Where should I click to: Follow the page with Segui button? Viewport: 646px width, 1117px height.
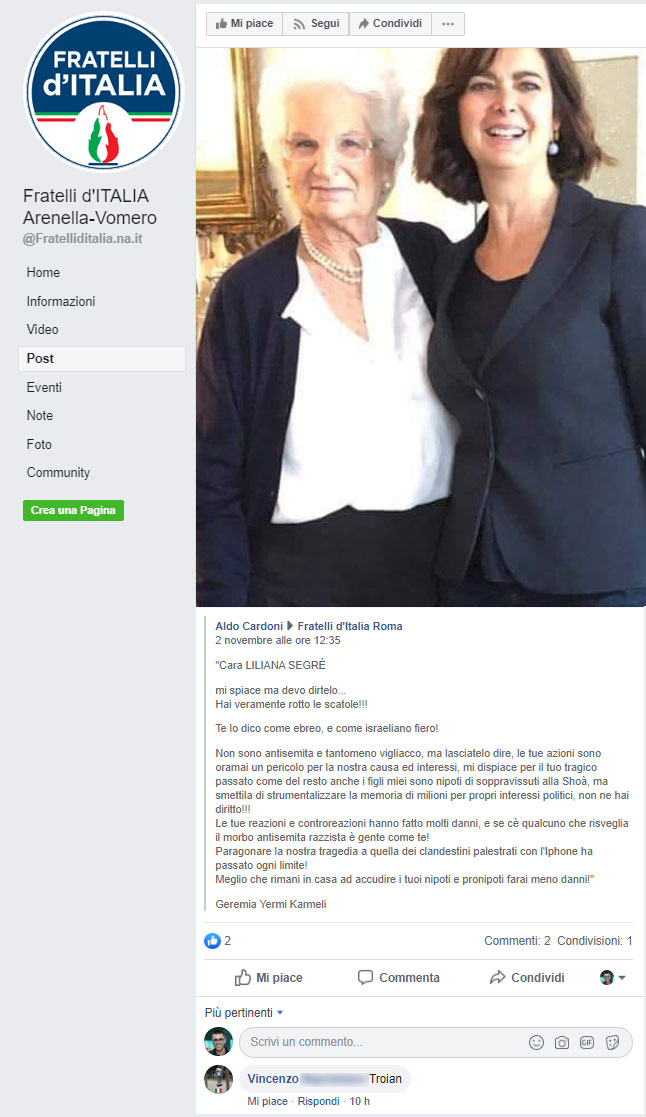coord(316,24)
